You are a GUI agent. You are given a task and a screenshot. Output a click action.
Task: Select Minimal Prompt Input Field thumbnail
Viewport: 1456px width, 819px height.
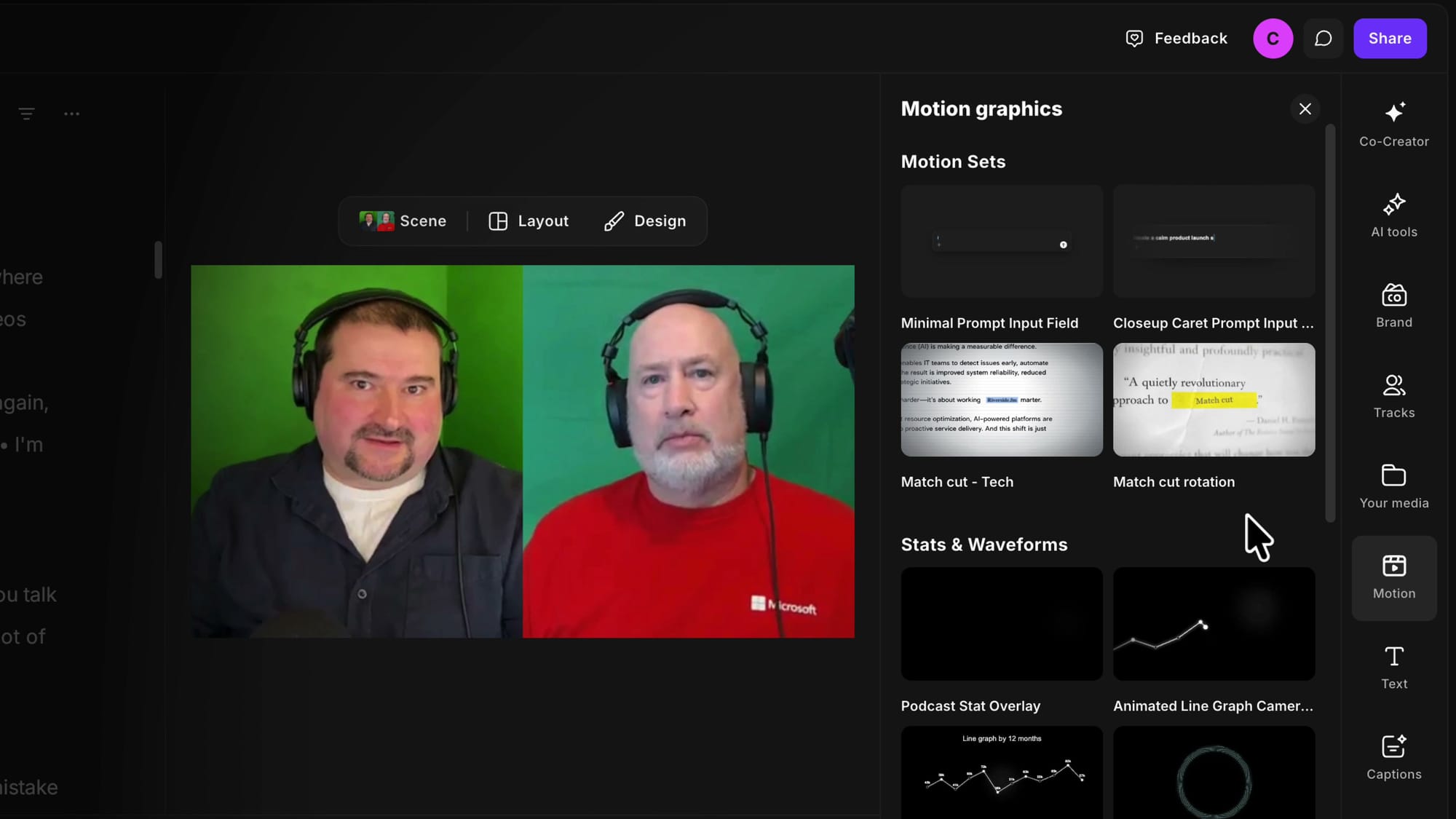click(x=1001, y=241)
